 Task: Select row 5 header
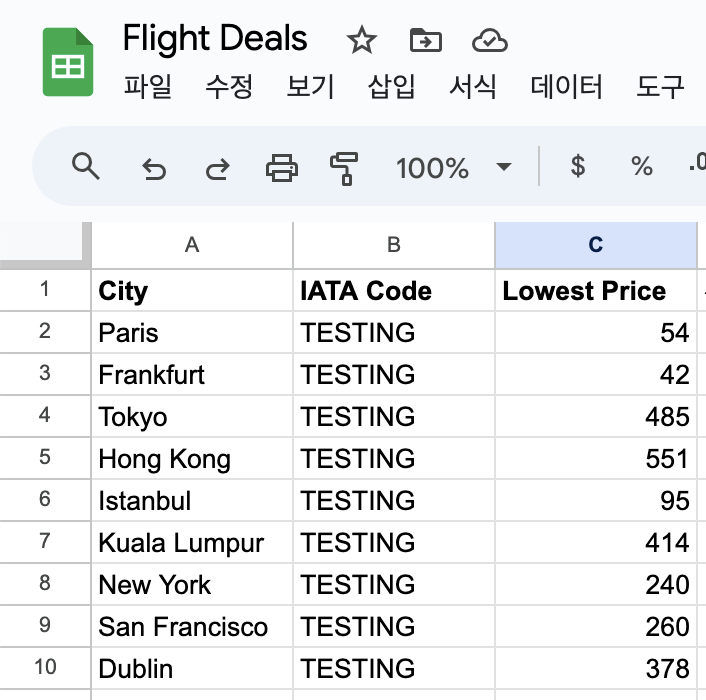[44, 458]
